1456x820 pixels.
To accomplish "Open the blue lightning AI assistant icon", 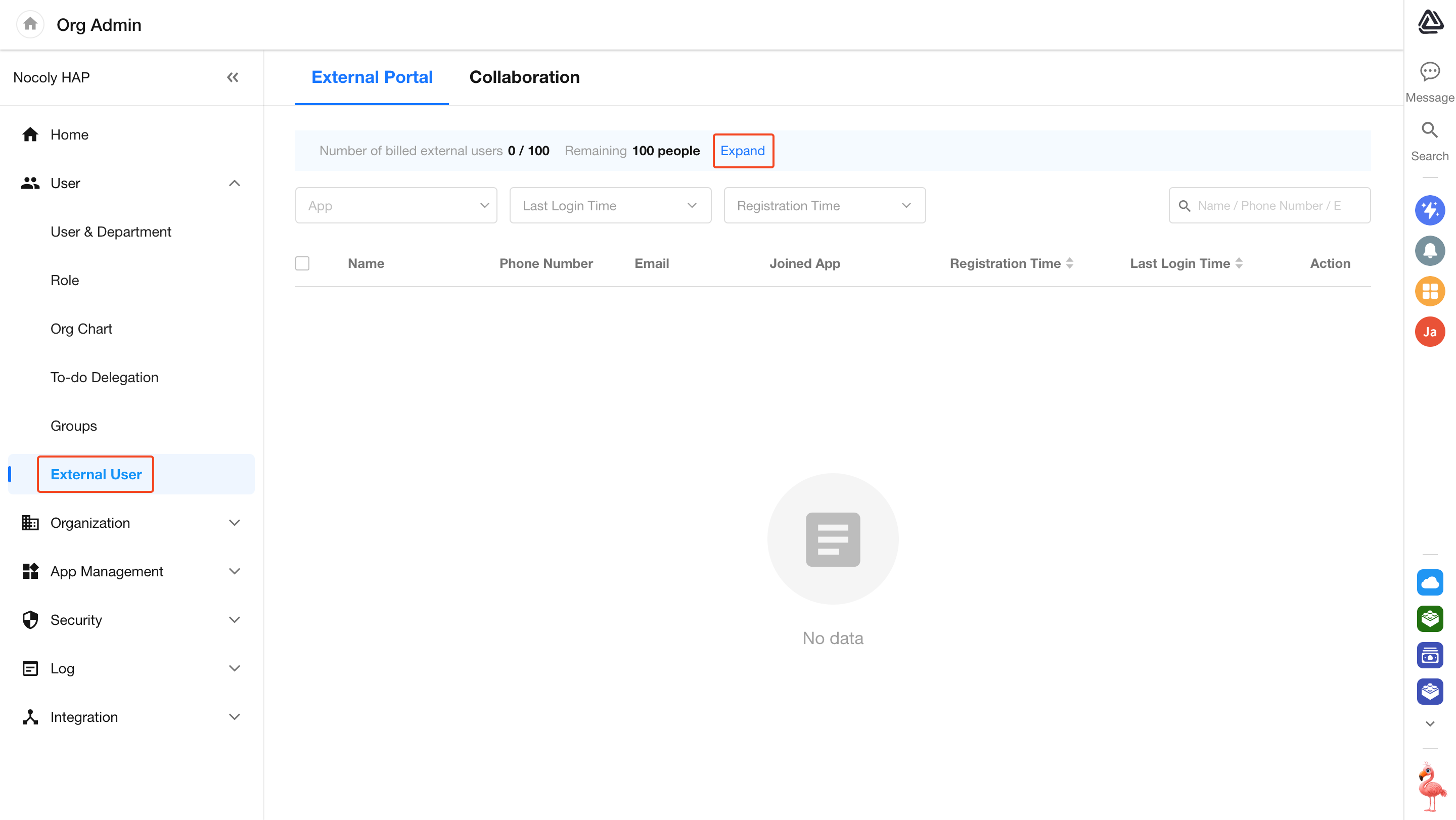I will coord(1429,210).
